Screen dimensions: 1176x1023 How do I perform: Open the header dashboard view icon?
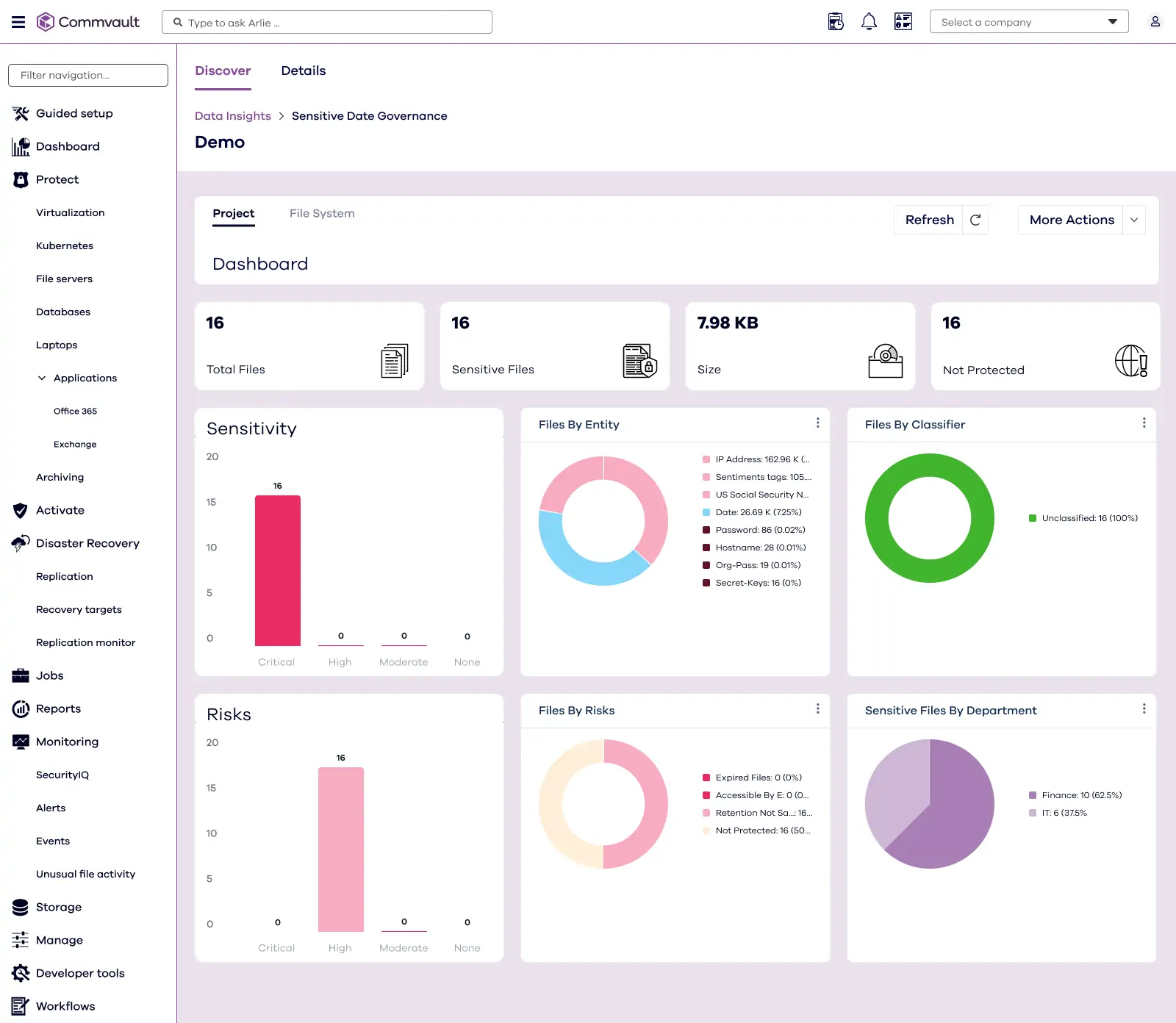tap(903, 22)
